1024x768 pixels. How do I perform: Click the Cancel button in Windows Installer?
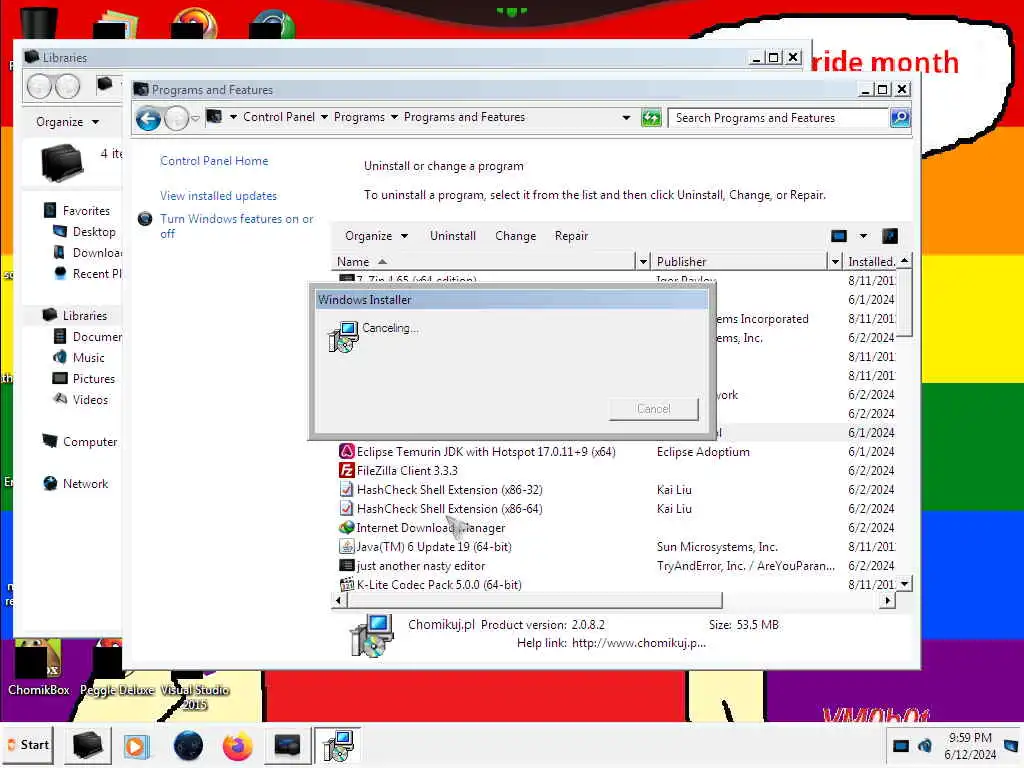(654, 409)
